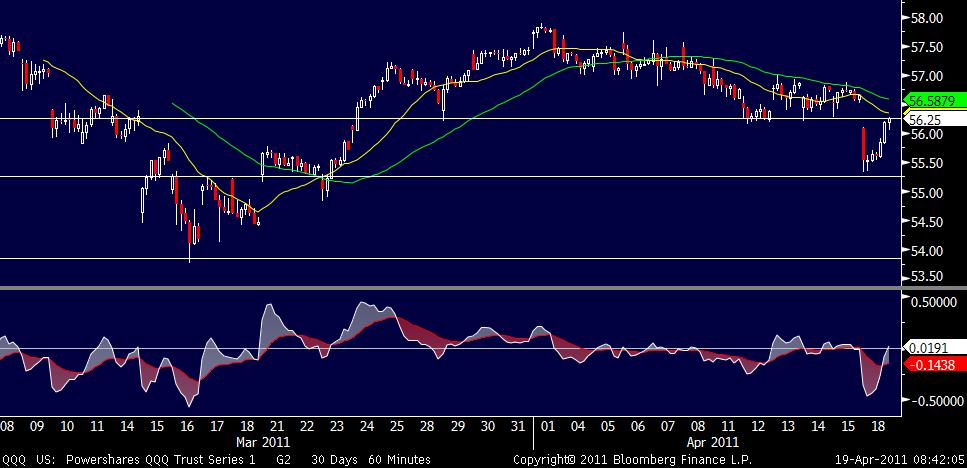Click the 30 Days range text
The image size is (967, 468).
(x=335, y=459)
